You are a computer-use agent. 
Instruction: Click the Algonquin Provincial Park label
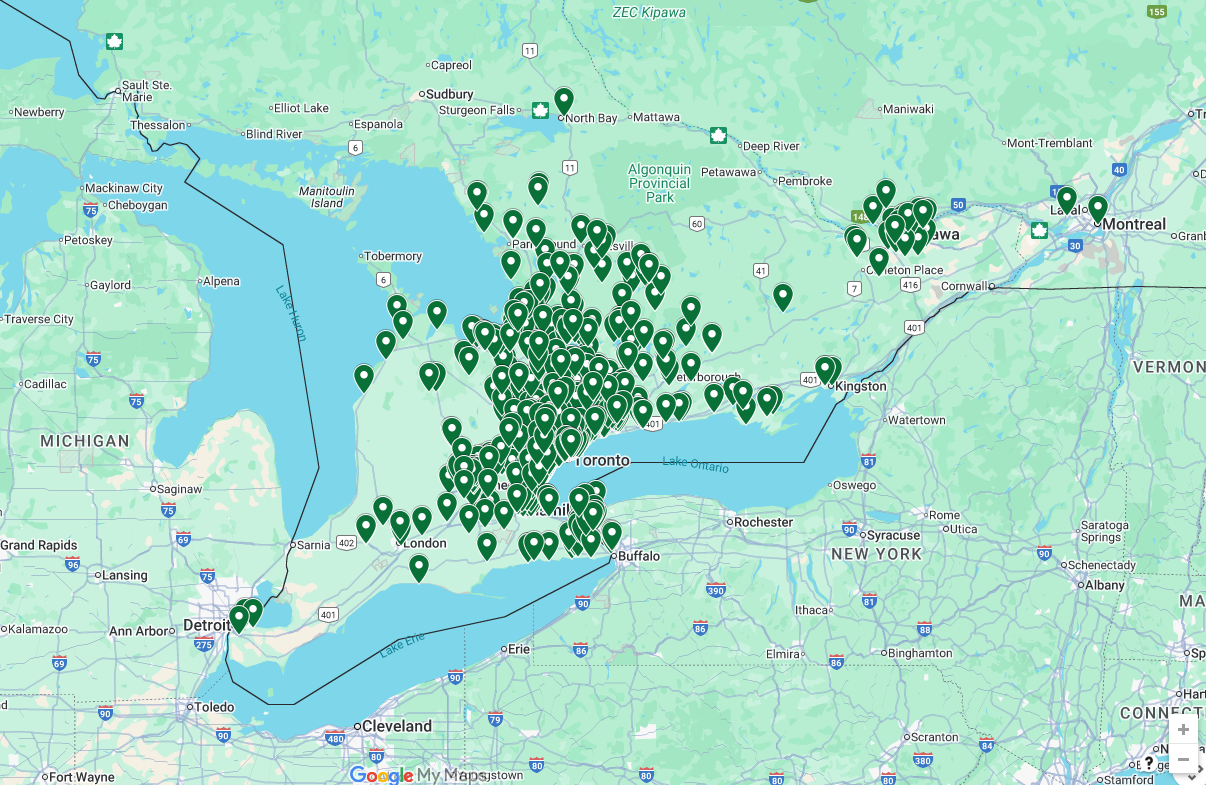click(659, 183)
